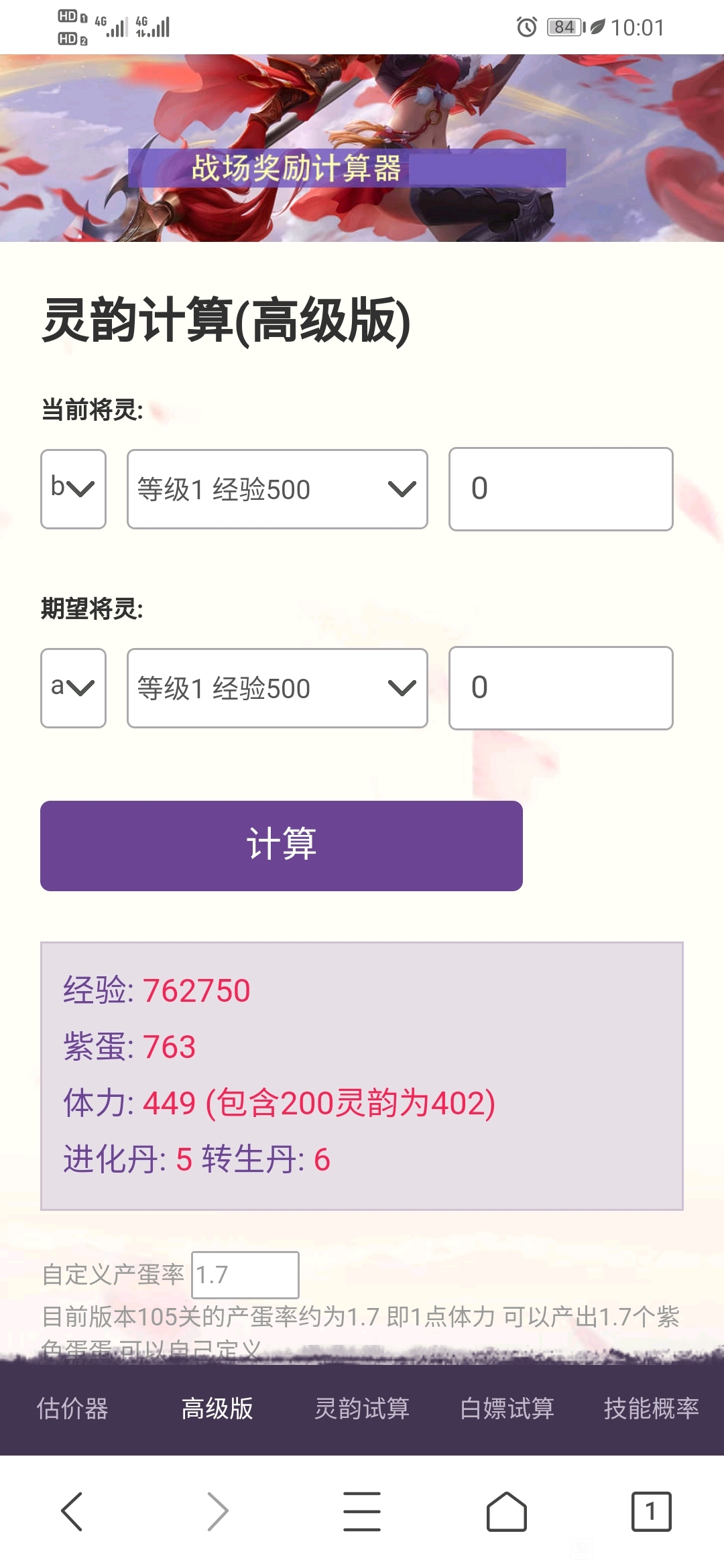Open the browser tabs counter icon
724x1568 pixels.
(651, 1512)
